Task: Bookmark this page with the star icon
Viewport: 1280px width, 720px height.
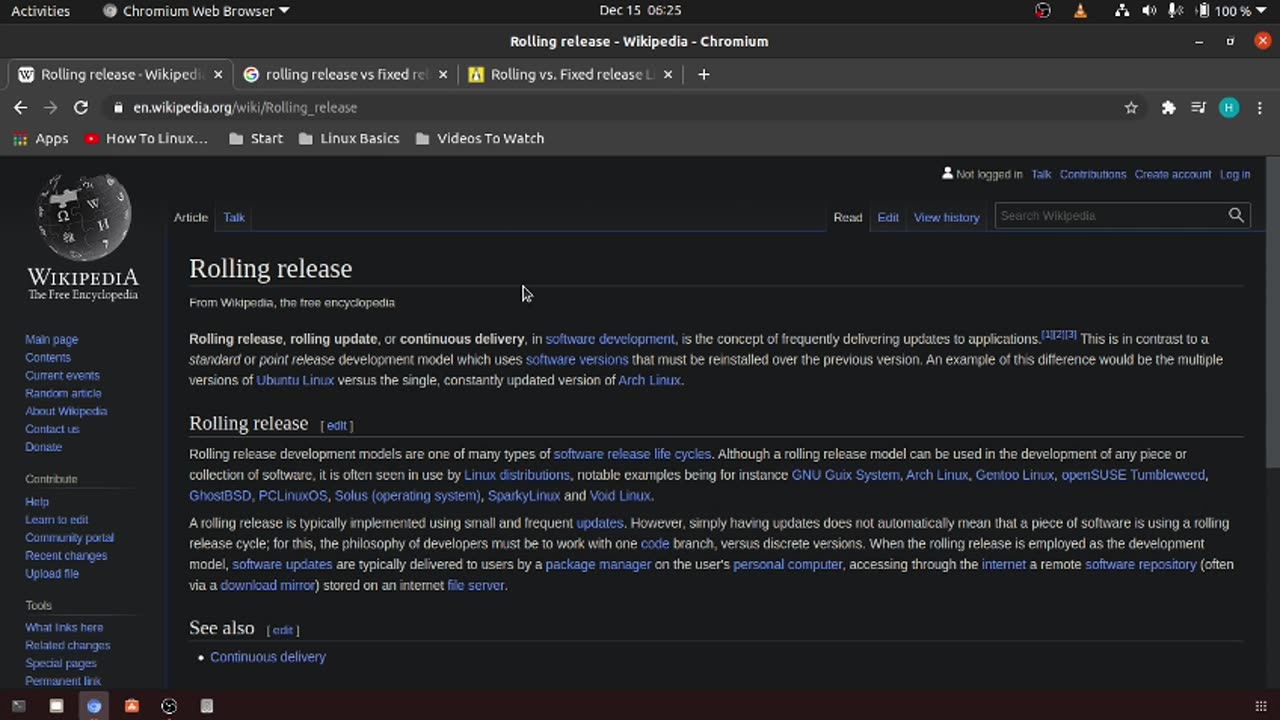Action: [x=1131, y=108]
